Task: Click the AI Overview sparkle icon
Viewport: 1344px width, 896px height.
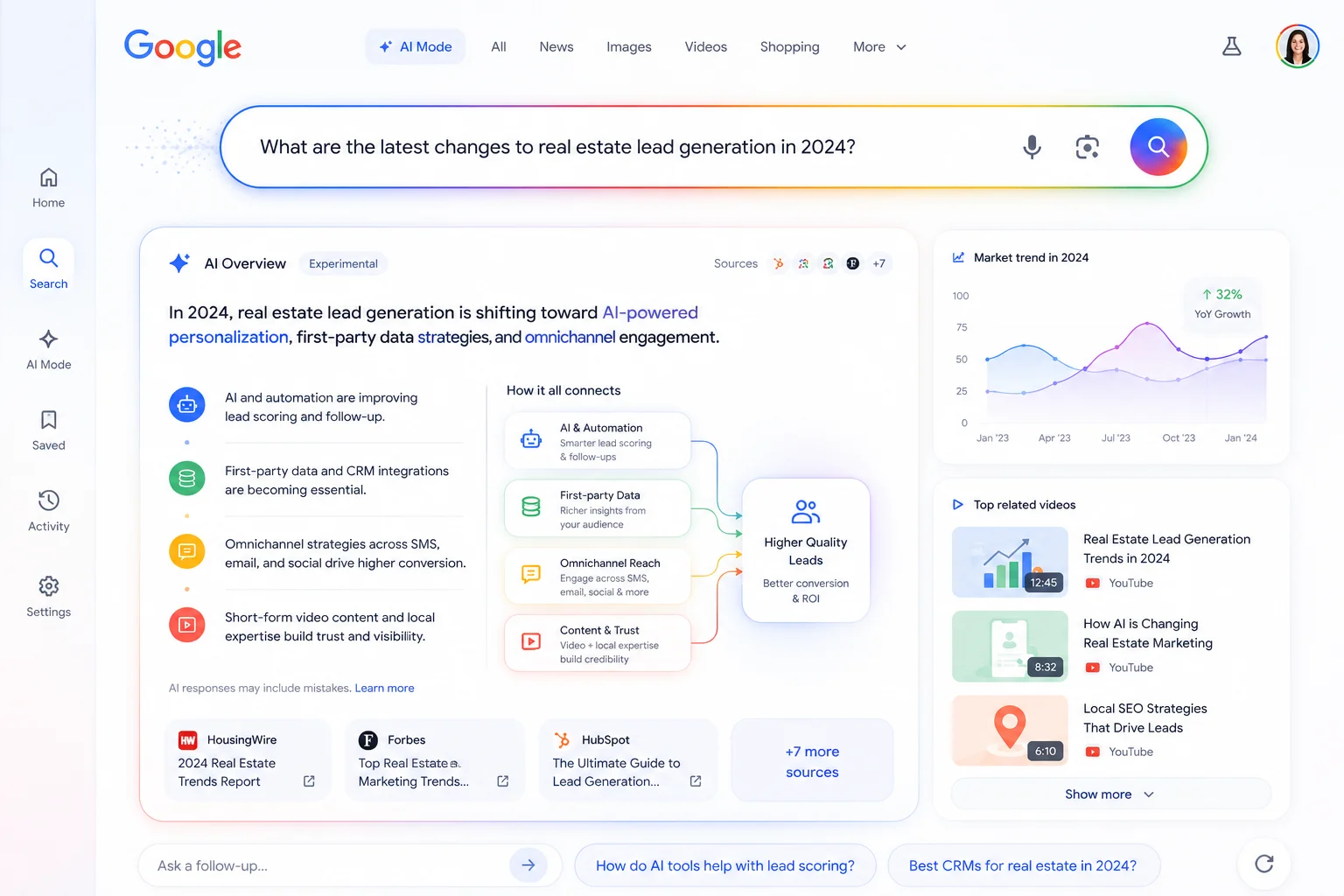Action: pos(179,263)
